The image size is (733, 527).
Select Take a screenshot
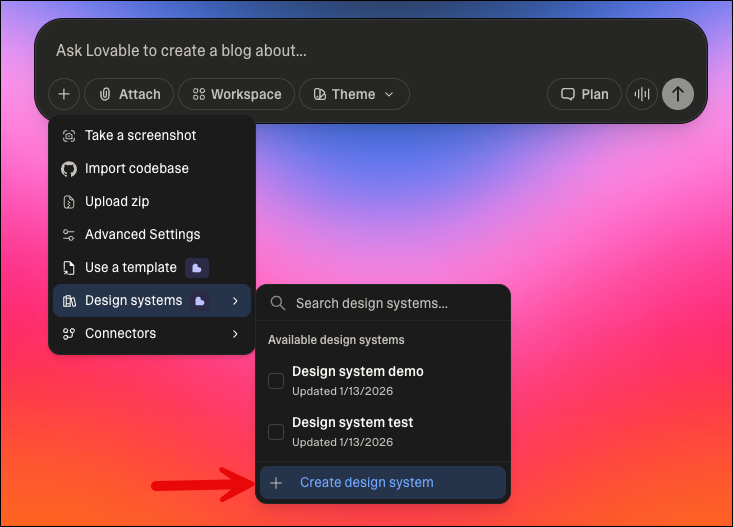click(152, 136)
